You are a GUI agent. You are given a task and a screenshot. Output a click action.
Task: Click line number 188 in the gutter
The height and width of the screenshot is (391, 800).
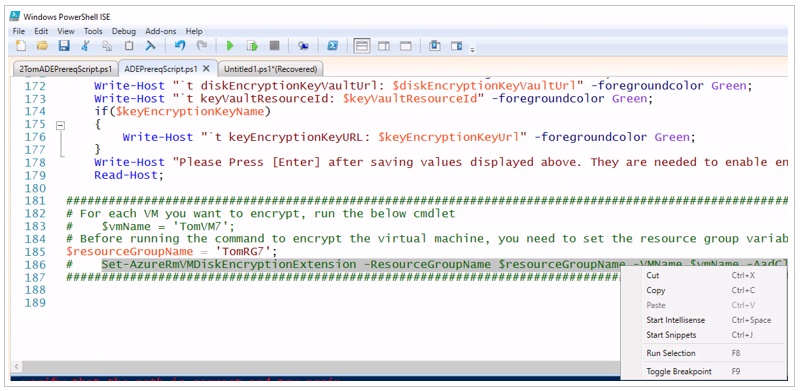coord(35,290)
